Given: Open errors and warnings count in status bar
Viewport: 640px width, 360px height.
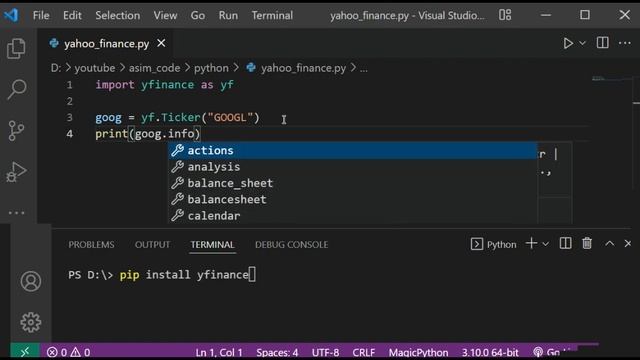Looking at the screenshot, I should [69, 352].
